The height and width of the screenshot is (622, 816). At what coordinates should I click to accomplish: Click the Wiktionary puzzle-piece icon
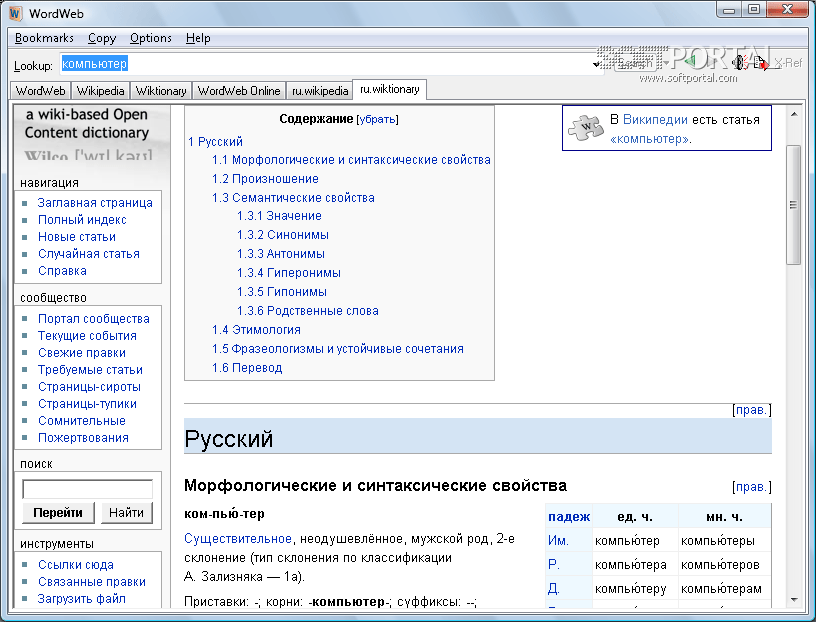(586, 128)
